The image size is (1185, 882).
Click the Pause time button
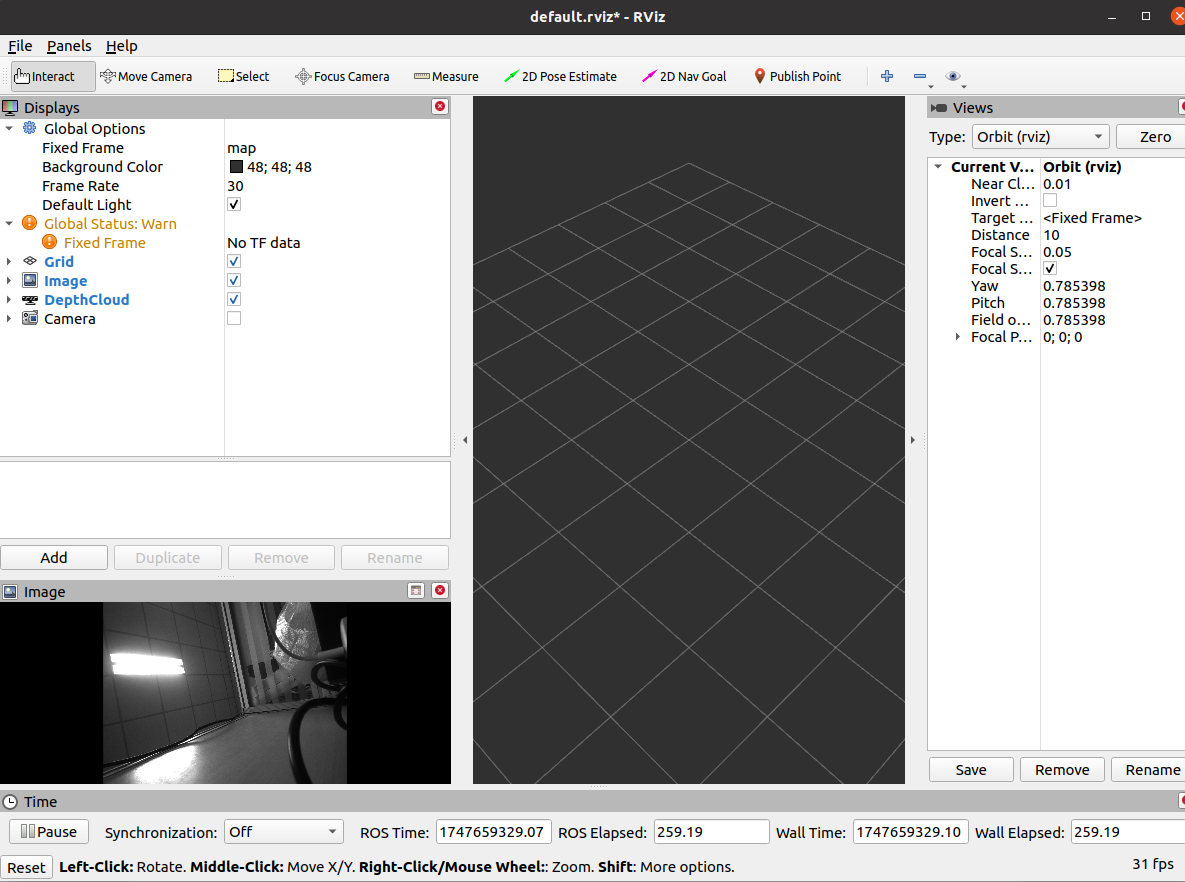tap(49, 832)
